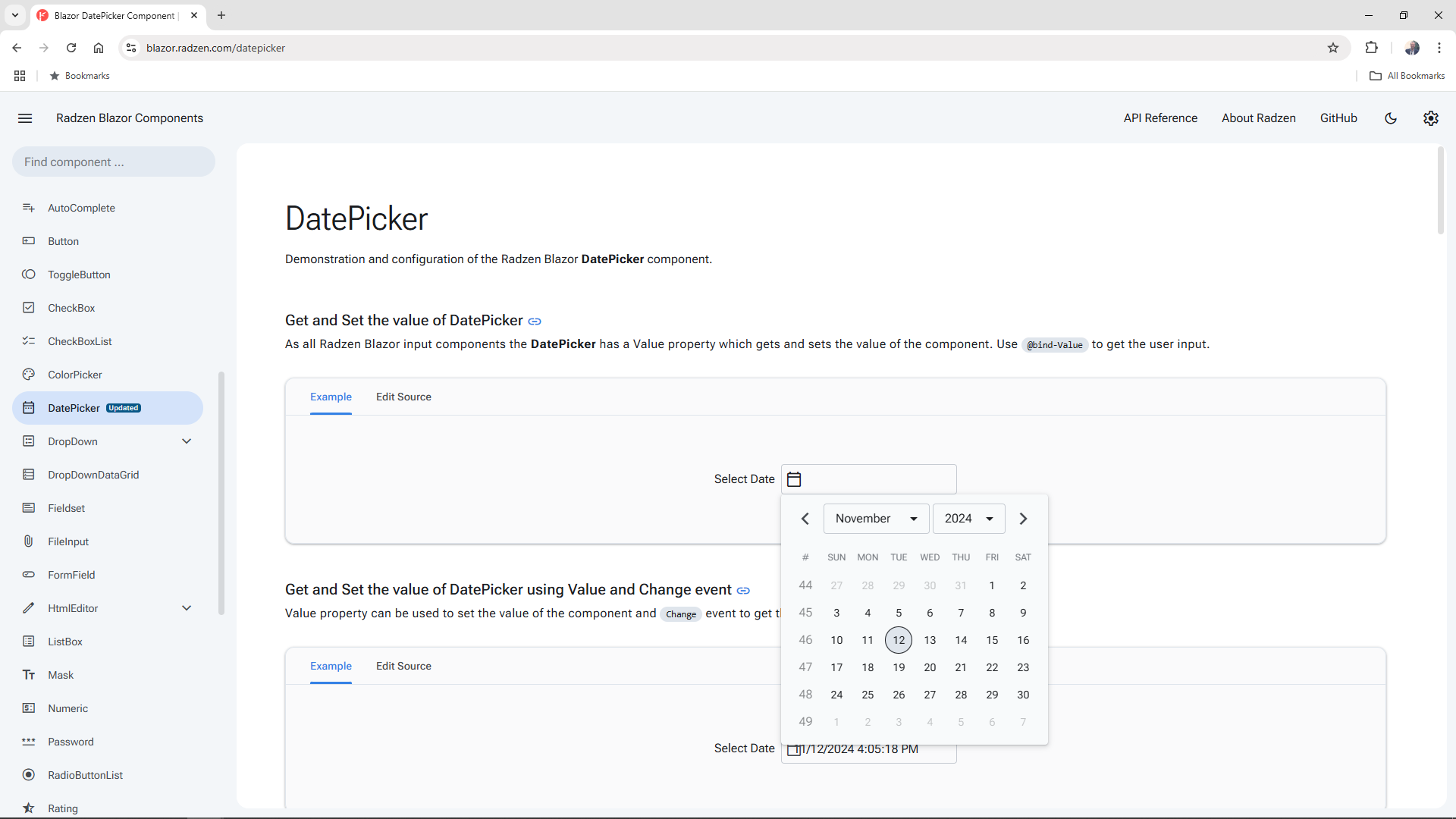Click the Button component icon
This screenshot has height=819, width=1456.
click(x=29, y=241)
